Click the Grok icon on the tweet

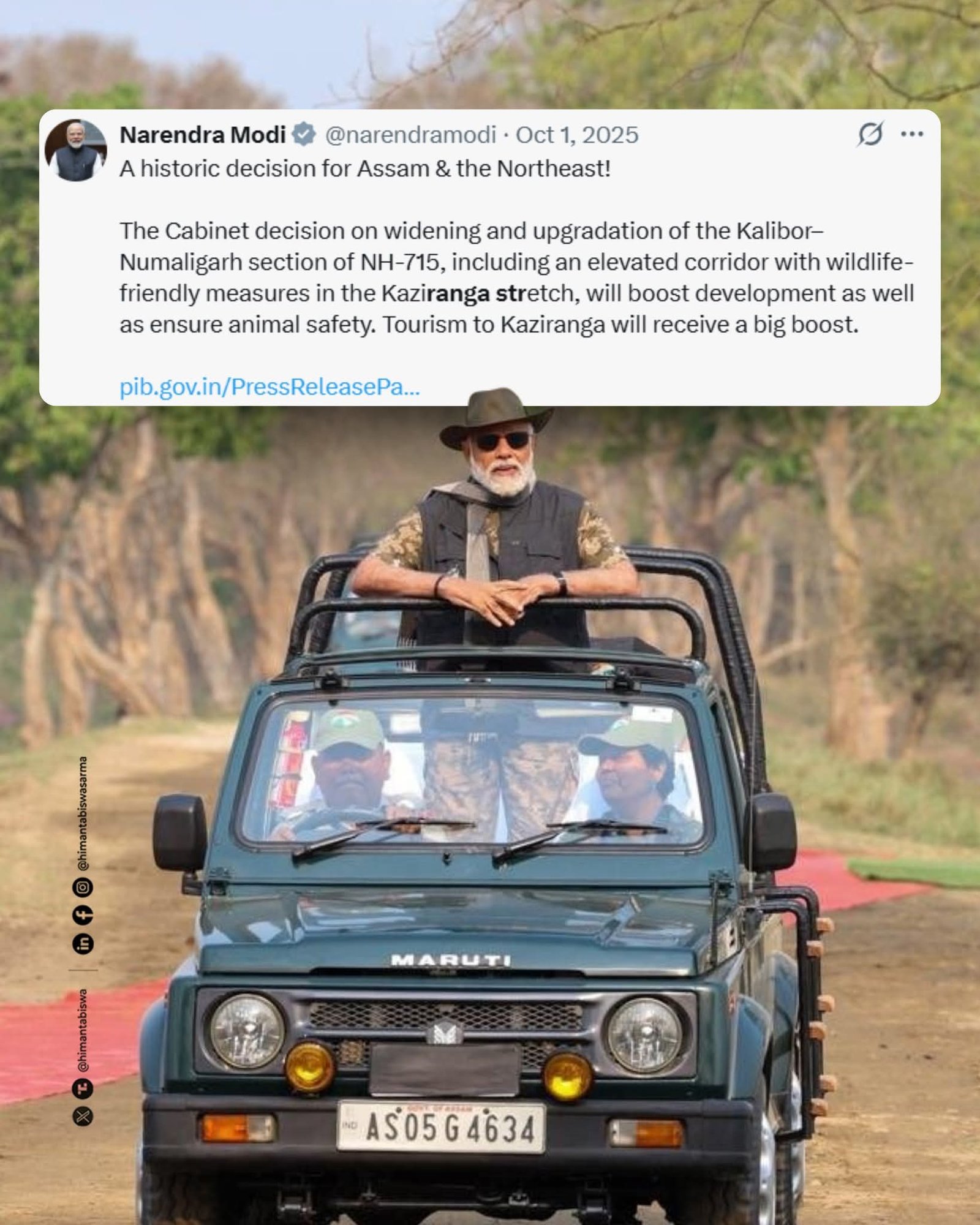[870, 134]
